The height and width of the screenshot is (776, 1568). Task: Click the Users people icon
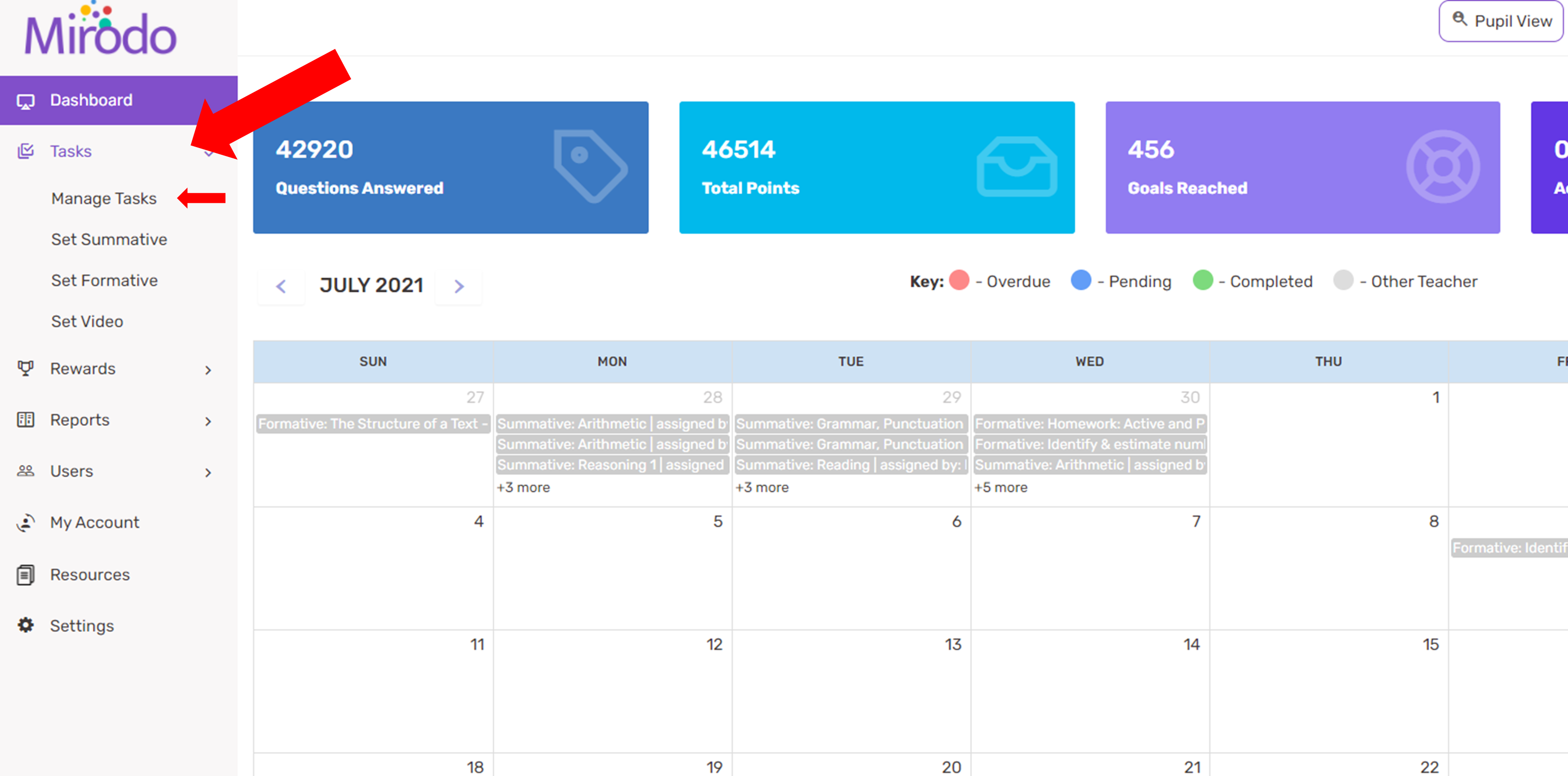[x=25, y=471]
